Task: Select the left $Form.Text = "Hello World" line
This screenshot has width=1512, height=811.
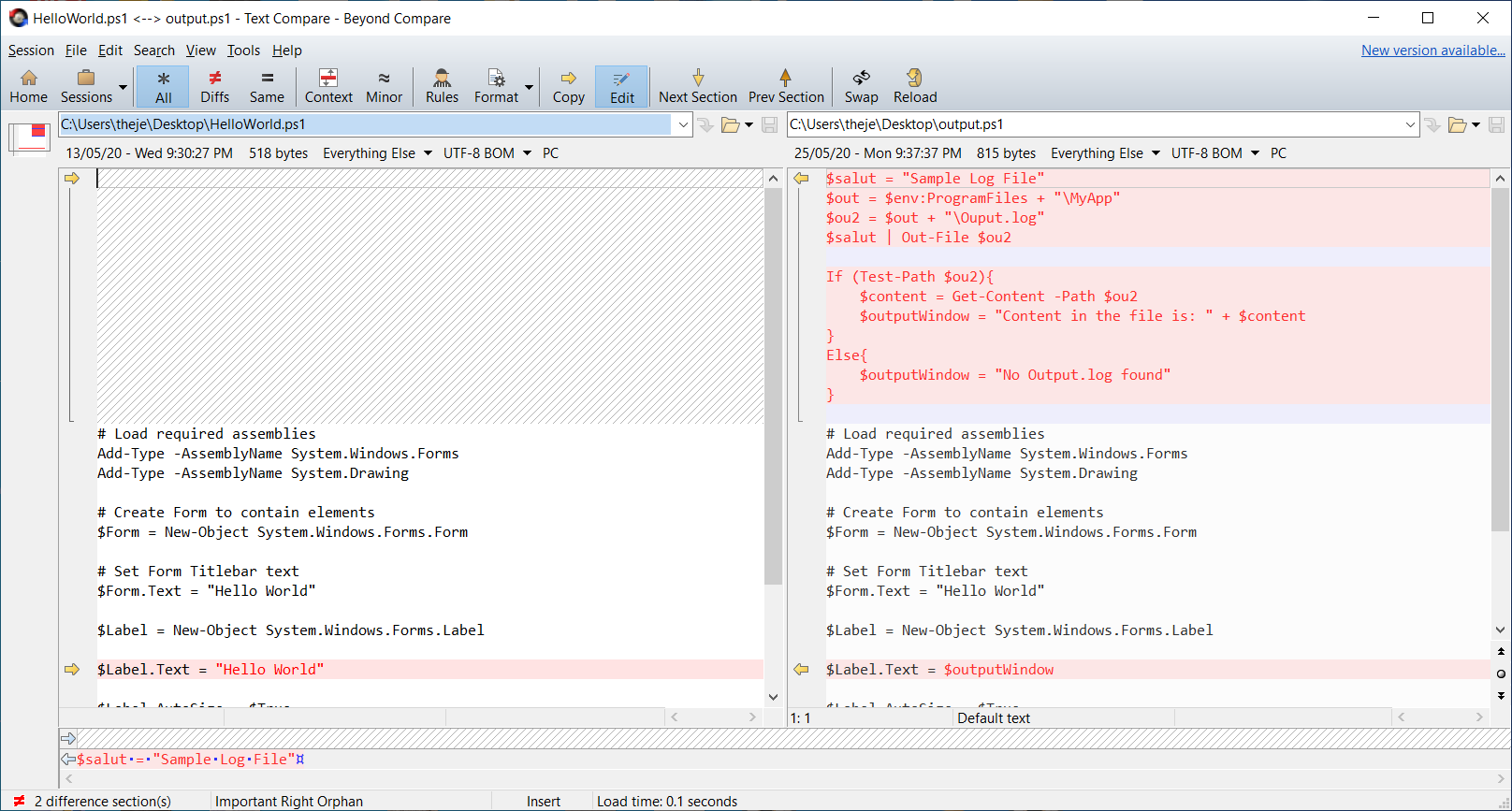Action: (x=206, y=591)
